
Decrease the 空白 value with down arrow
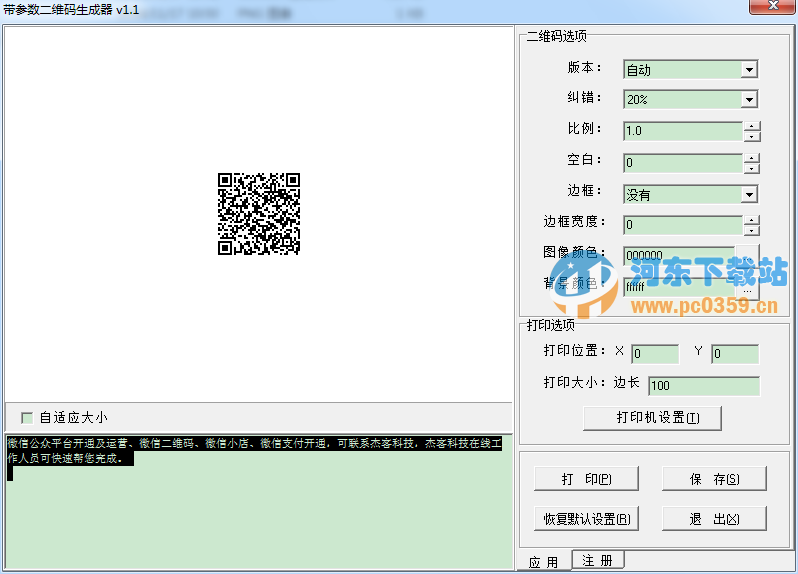click(752, 168)
